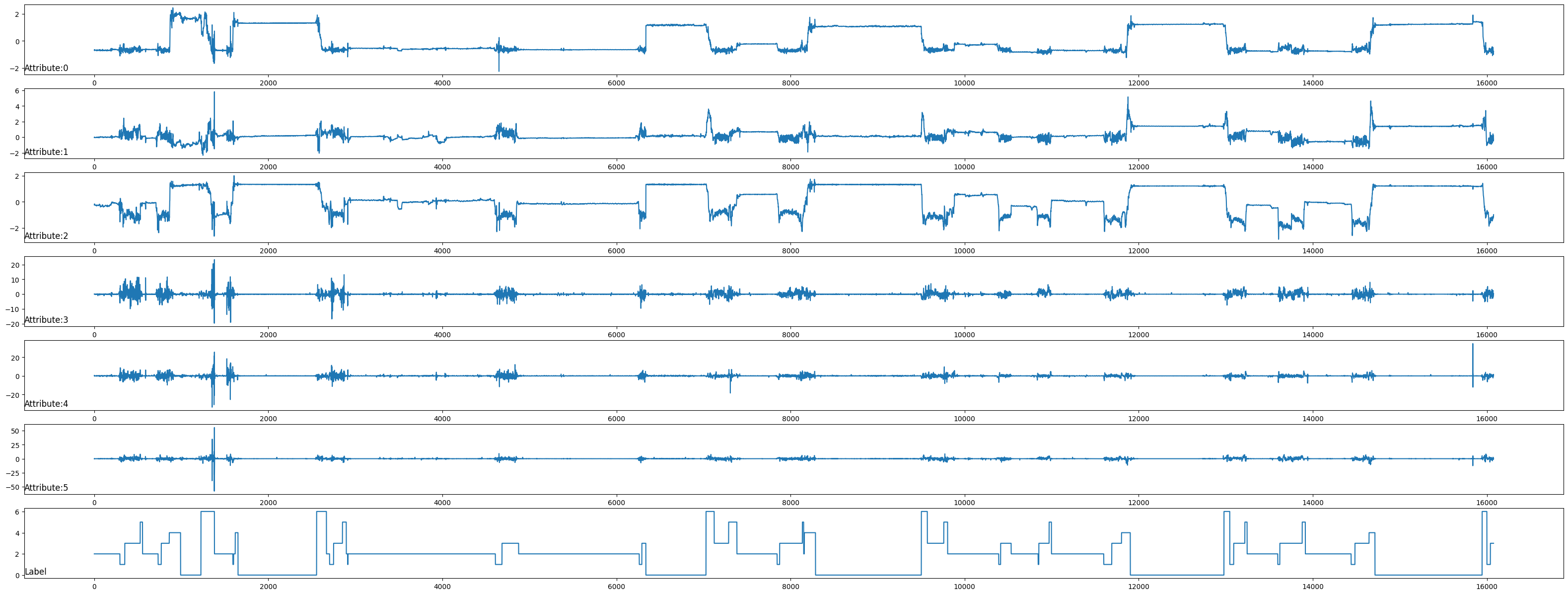This screenshot has width=1568, height=595.
Task: Click y-axis tick 6 on the Label plot
Action: (18, 512)
